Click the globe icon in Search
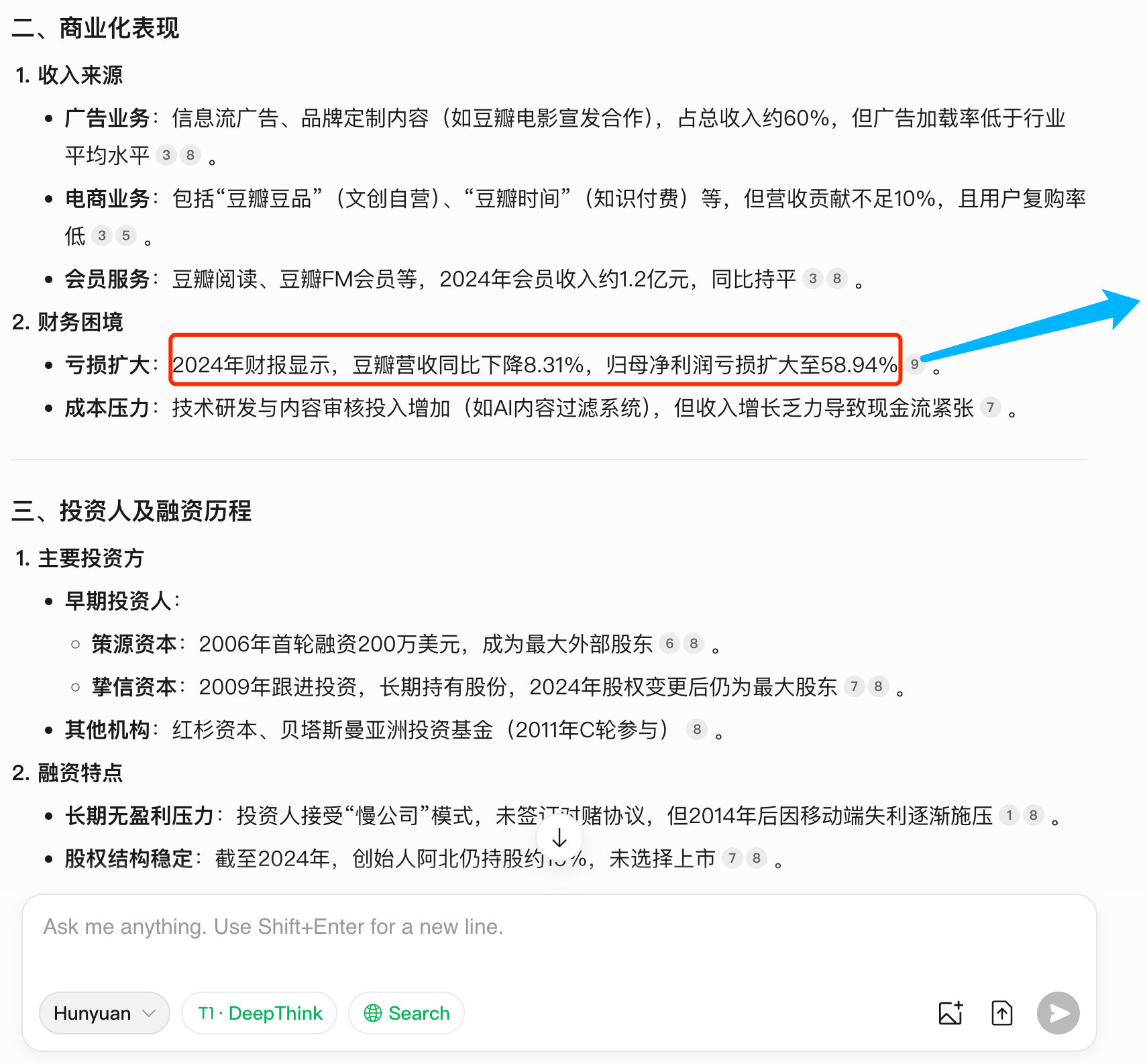Image resolution: width=1147 pixels, height=1064 pixels. tap(373, 1013)
